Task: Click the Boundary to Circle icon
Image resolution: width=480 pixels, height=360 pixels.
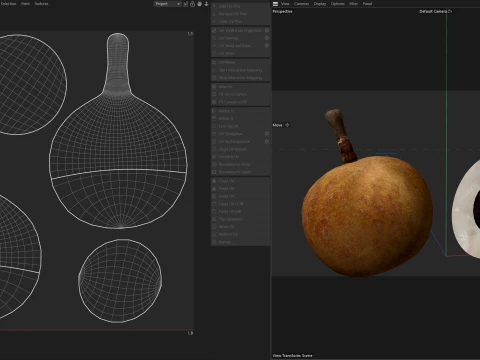Action: pos(214,164)
